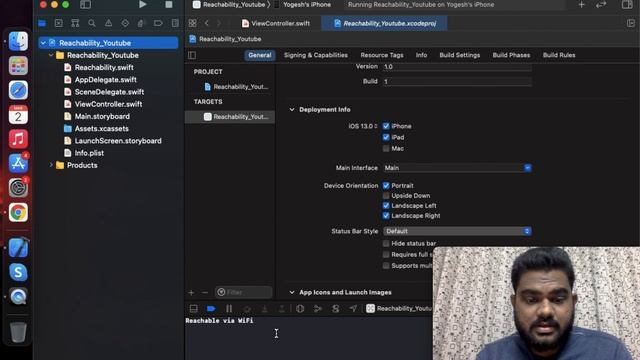Stop the running app
640x360 pixels.
coord(169,4)
